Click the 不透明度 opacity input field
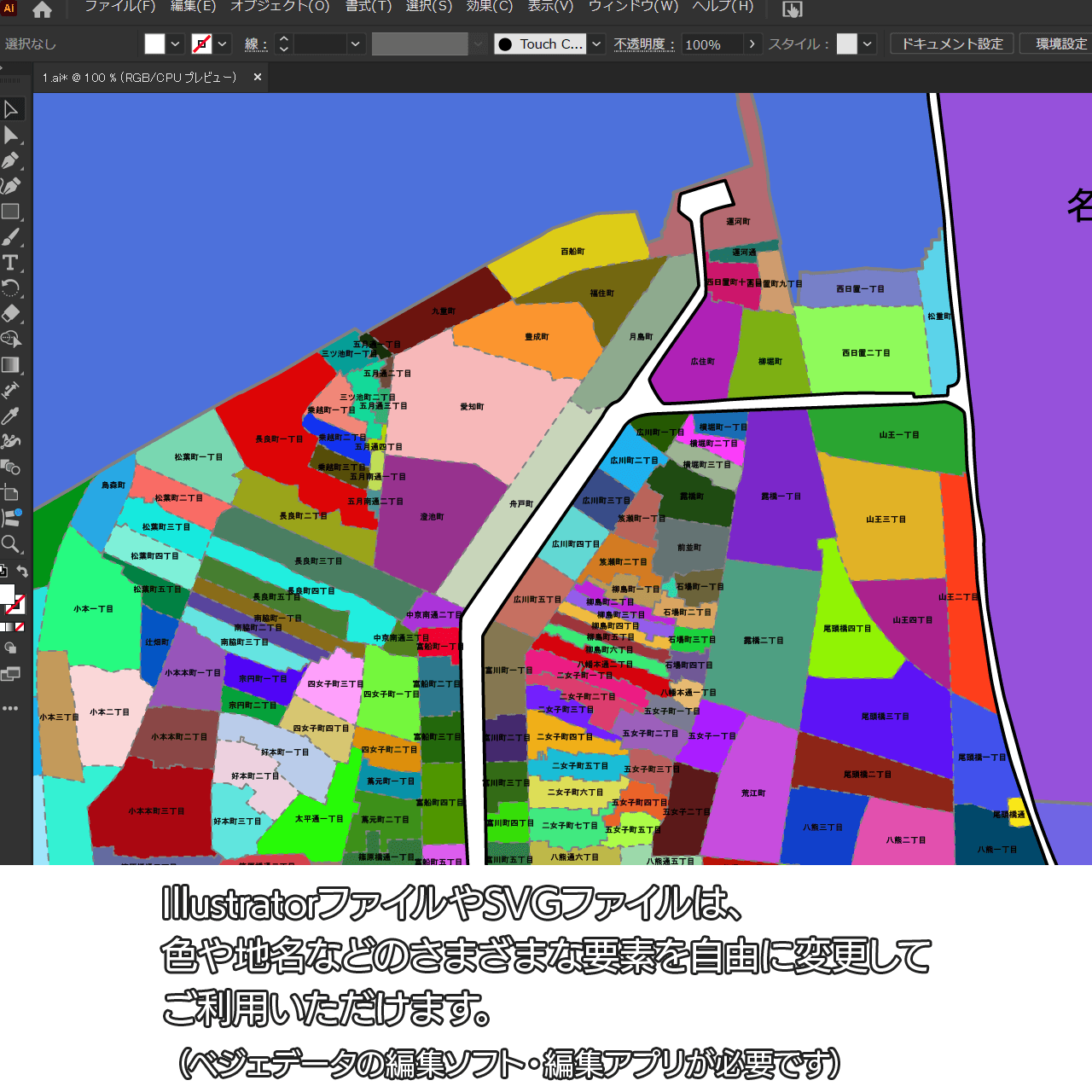This screenshot has height=1092, width=1092. (712, 44)
